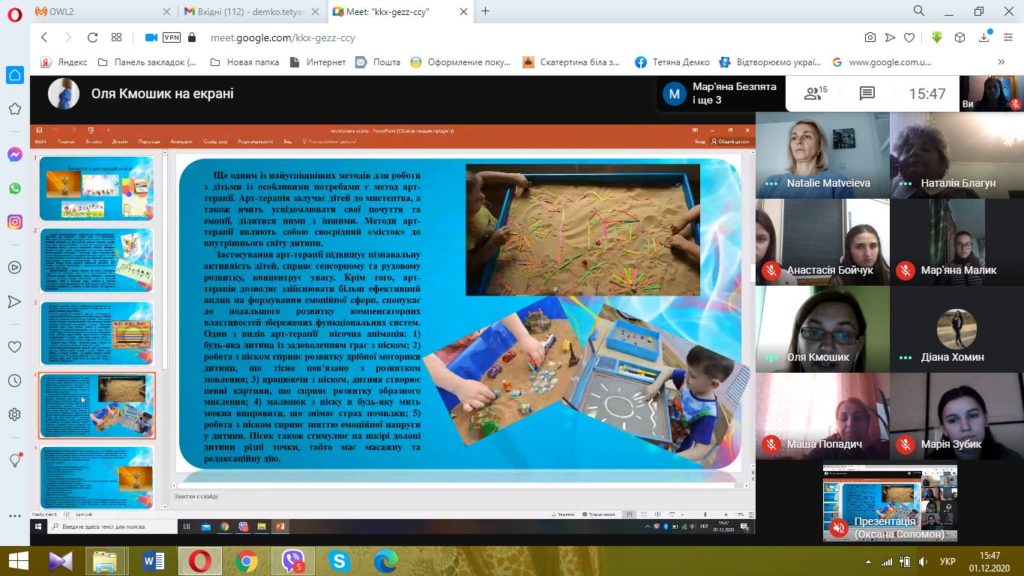Open WhatsApp in the Opera sidebar
This screenshot has width=1024, height=576.
(15, 188)
